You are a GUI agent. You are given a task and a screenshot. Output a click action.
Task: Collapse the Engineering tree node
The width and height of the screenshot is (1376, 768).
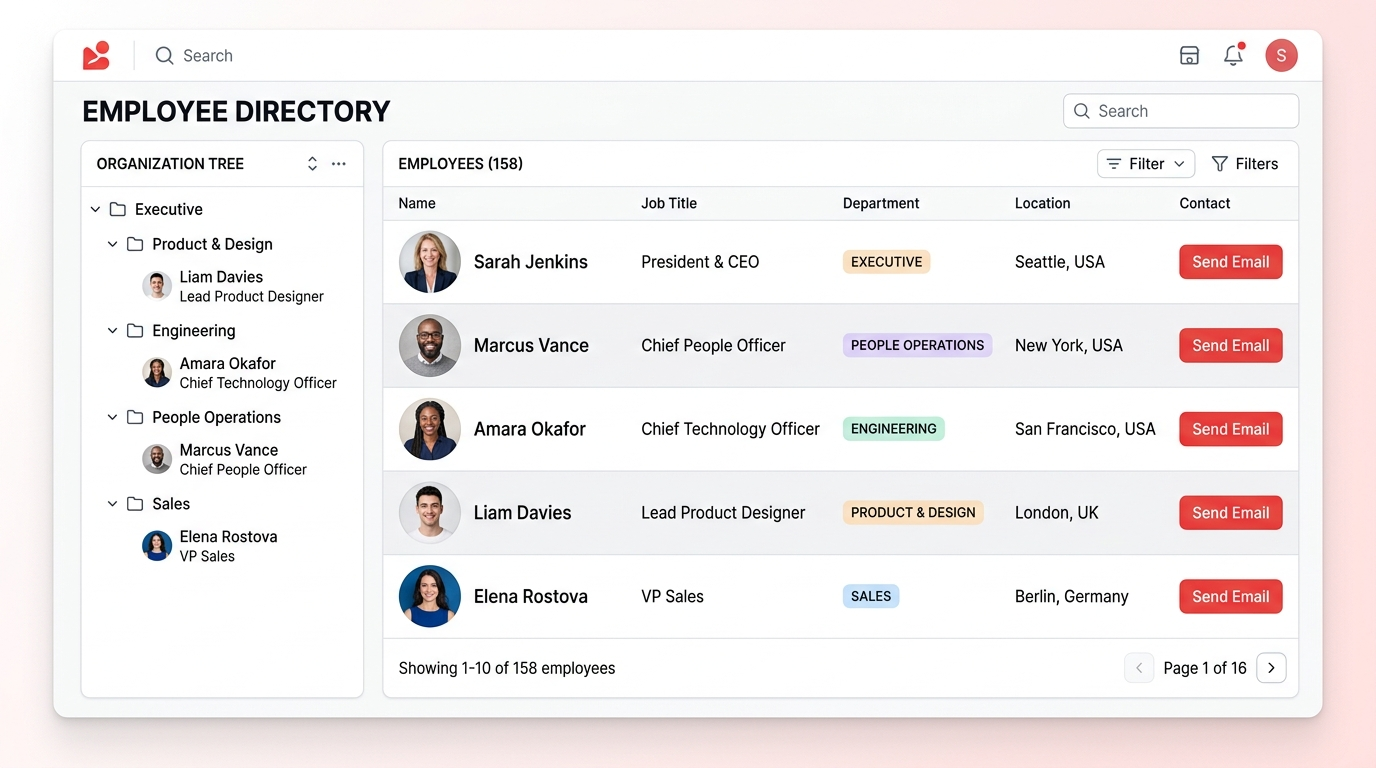point(112,331)
